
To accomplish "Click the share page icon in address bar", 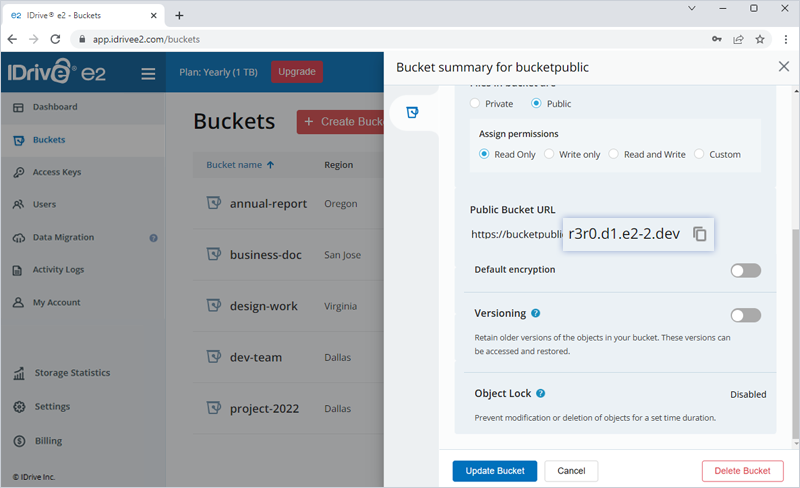I will click(x=738, y=39).
